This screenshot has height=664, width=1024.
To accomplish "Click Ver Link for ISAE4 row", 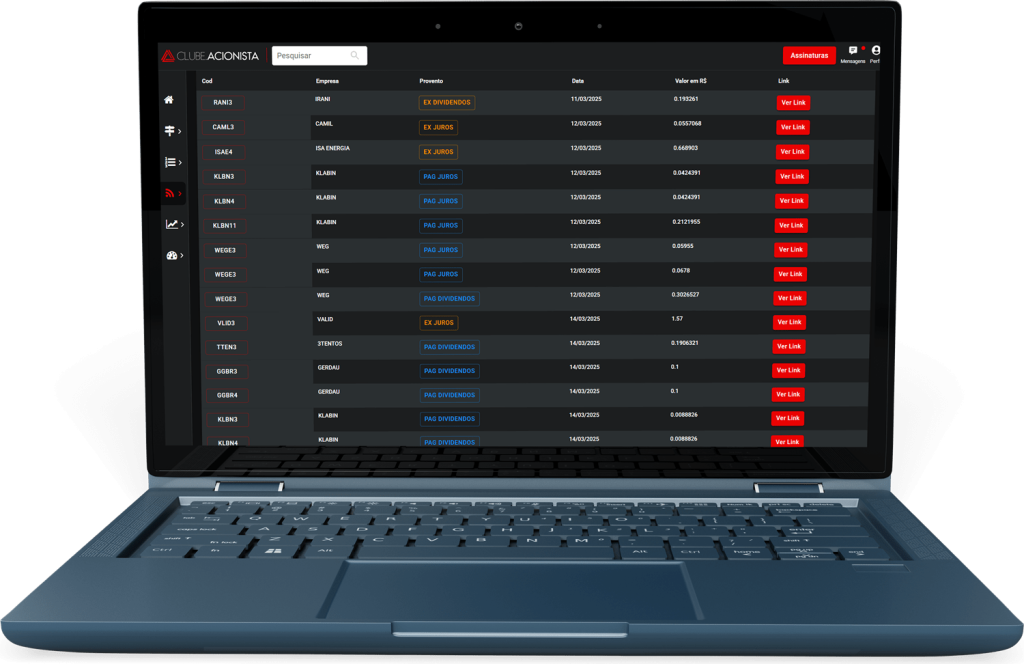I will tap(793, 151).
